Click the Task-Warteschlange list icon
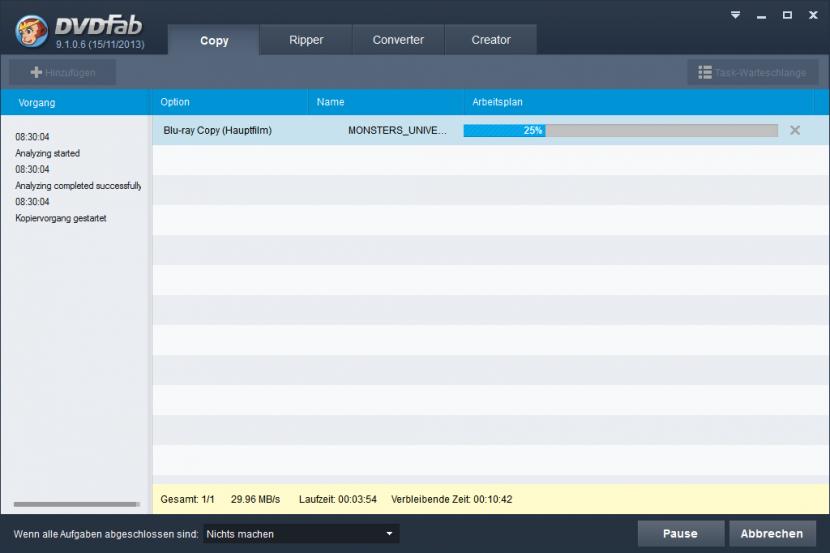830x553 pixels. tap(704, 73)
